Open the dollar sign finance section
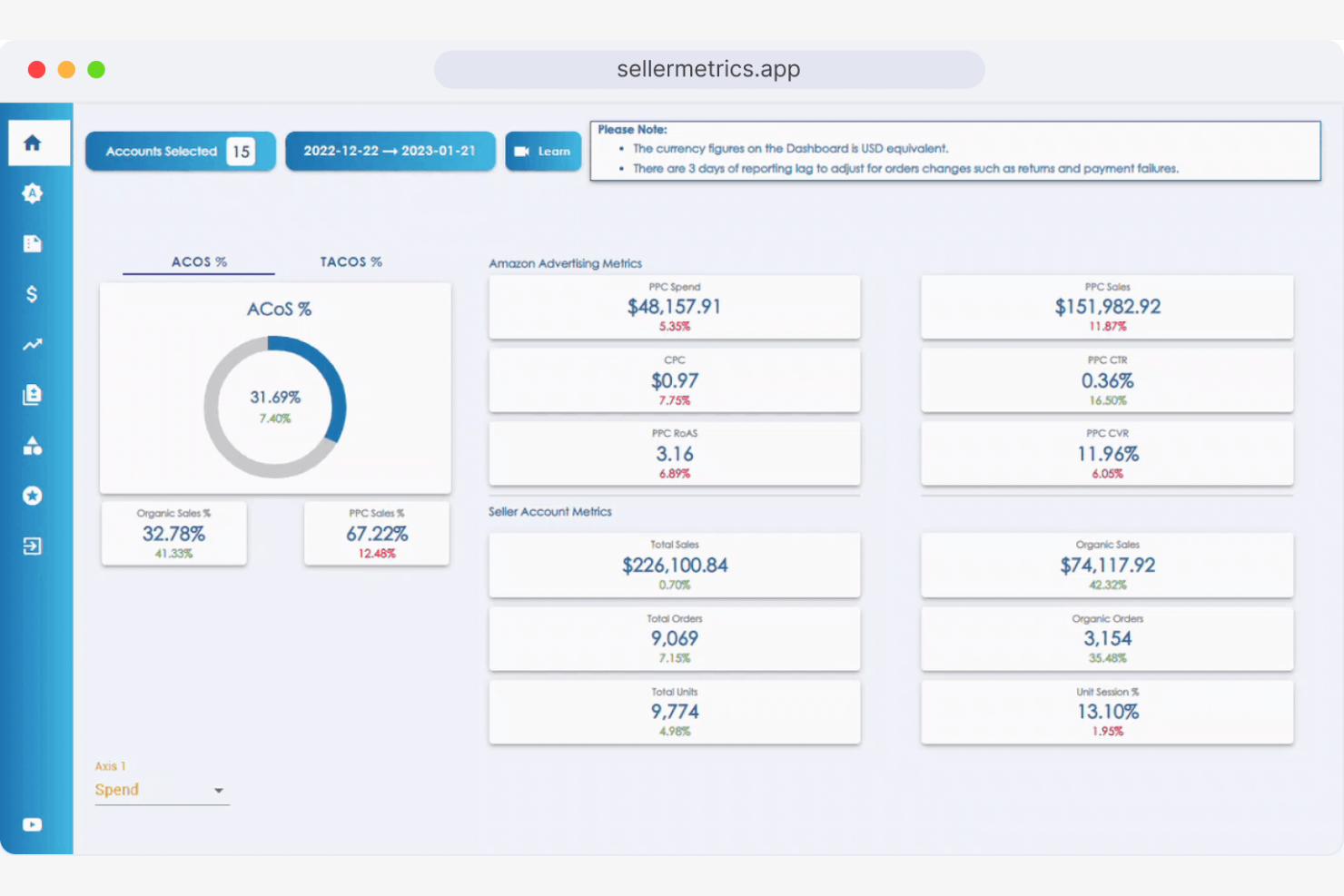The width and height of the screenshot is (1344, 896). (33, 293)
